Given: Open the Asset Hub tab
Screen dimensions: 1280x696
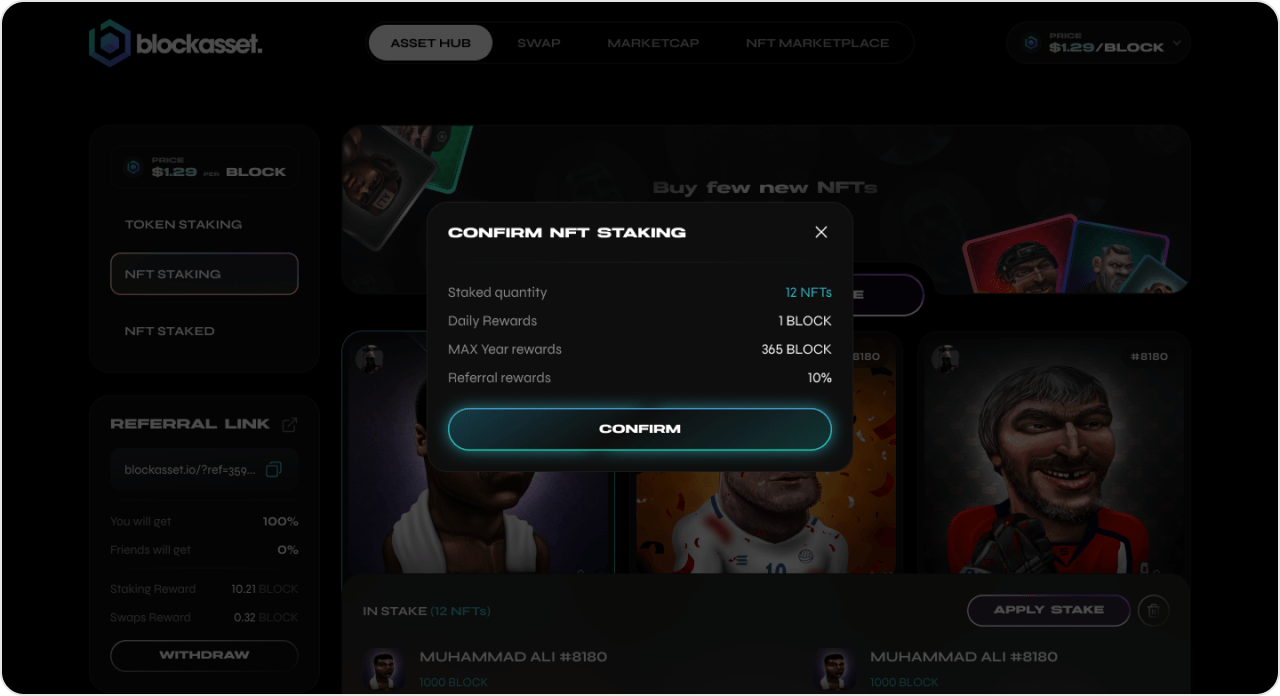Looking at the screenshot, I should (431, 43).
